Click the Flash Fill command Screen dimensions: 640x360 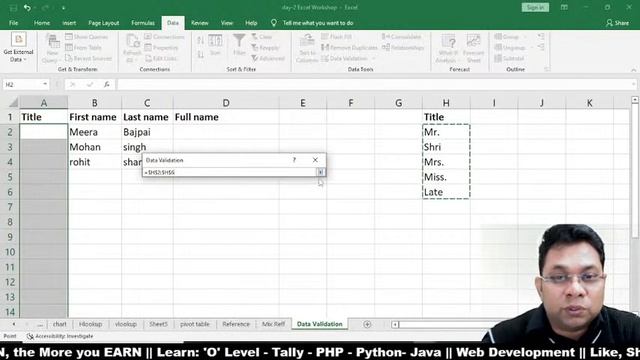pos(336,37)
